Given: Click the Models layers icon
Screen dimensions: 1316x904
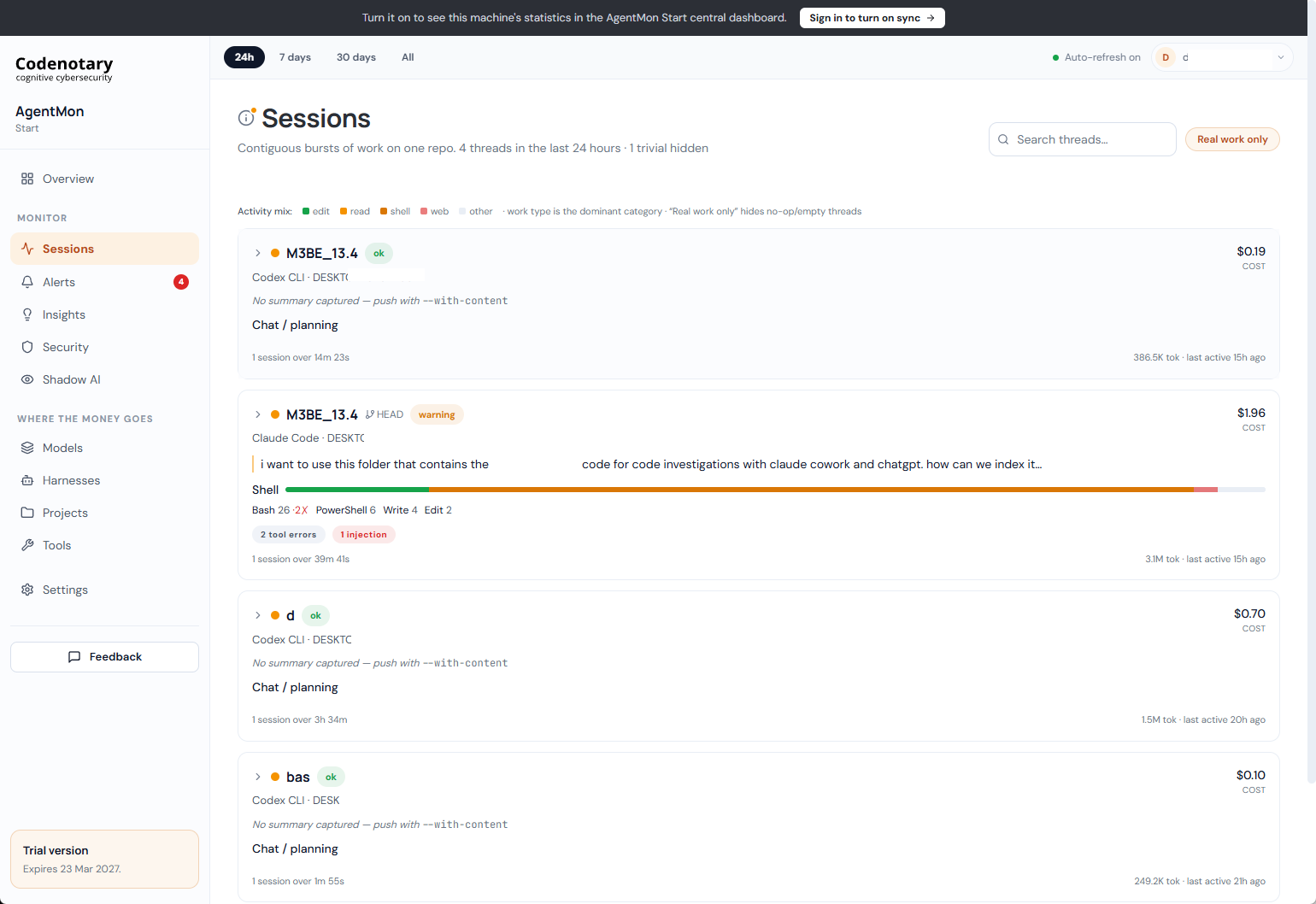Looking at the screenshot, I should tap(27, 448).
